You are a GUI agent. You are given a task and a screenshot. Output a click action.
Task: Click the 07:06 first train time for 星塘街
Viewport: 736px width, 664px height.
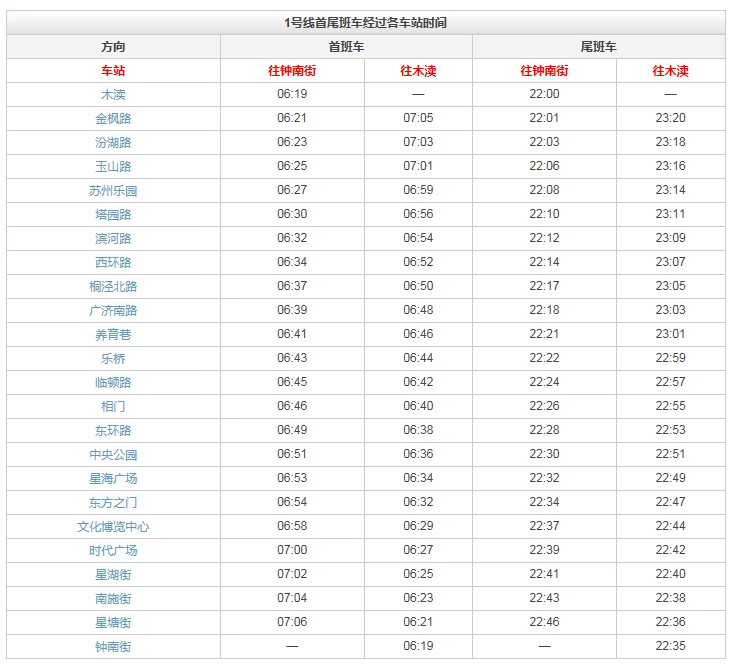[x=292, y=623]
